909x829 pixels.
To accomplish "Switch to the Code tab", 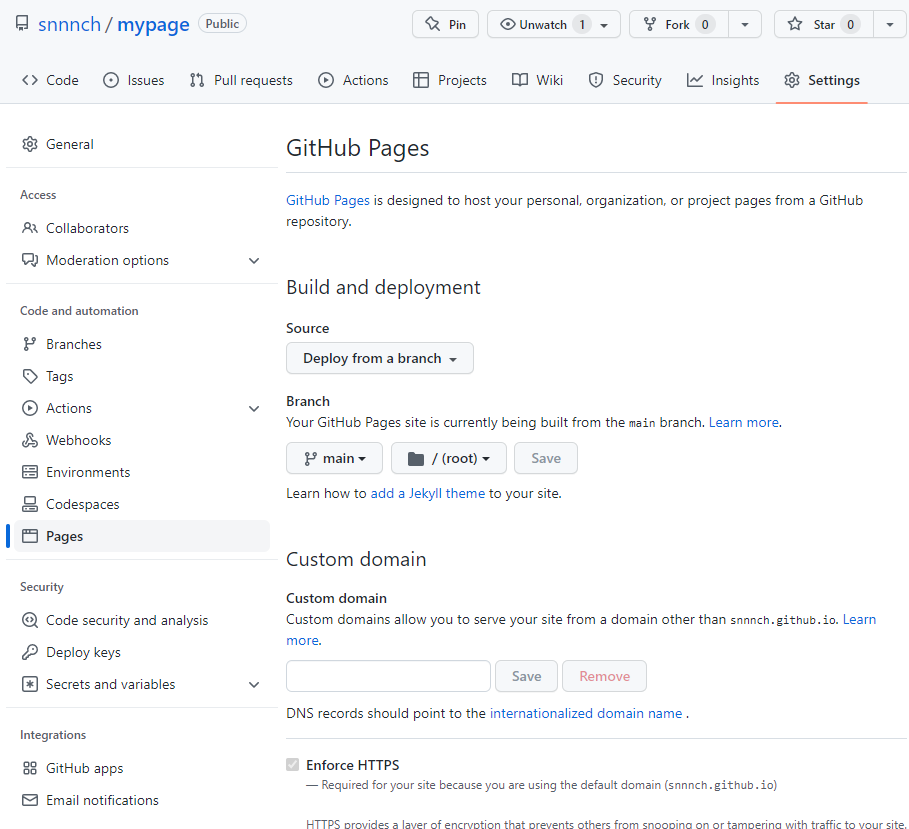I will click(50, 80).
